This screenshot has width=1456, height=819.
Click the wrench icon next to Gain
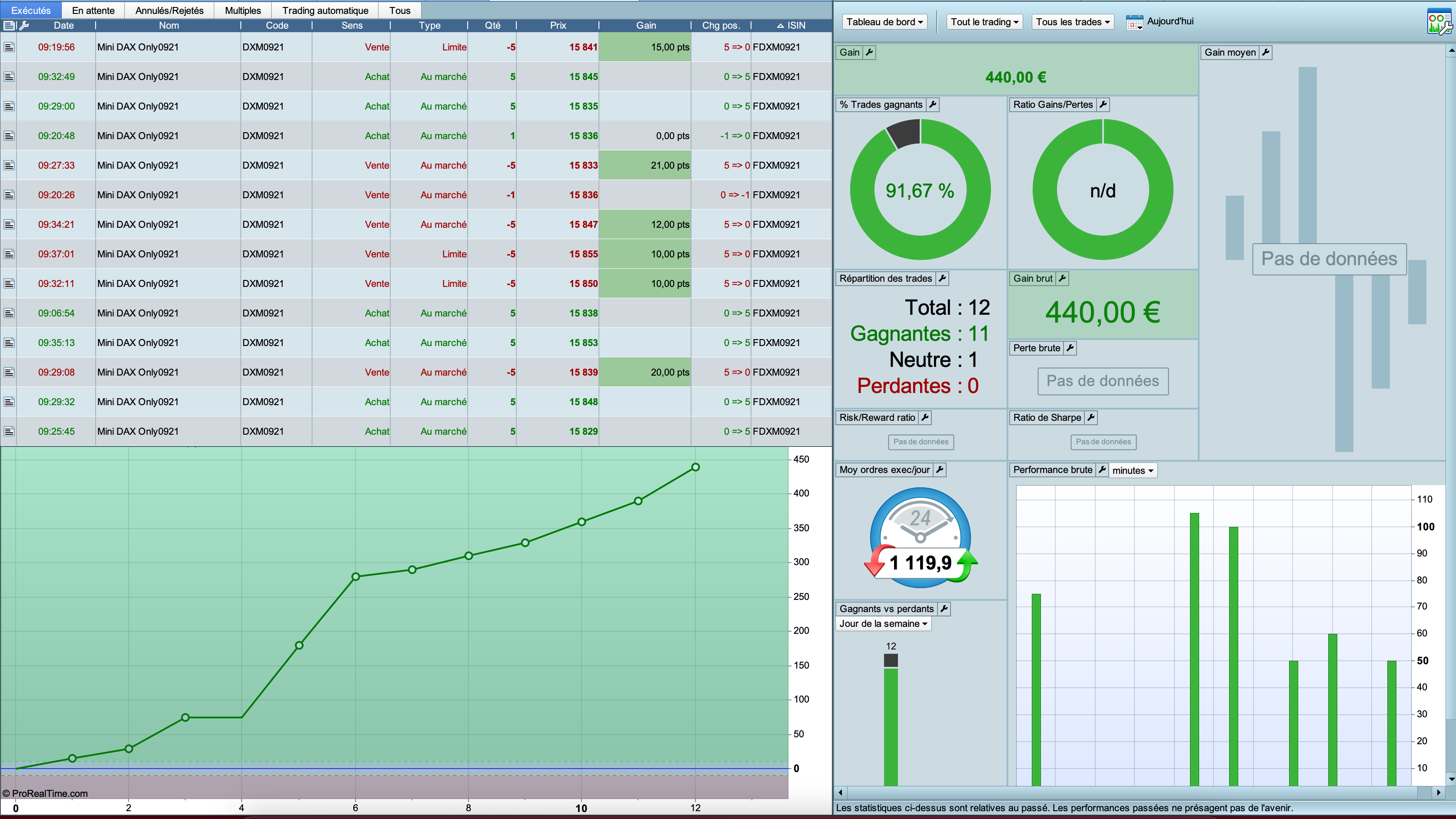click(x=869, y=53)
